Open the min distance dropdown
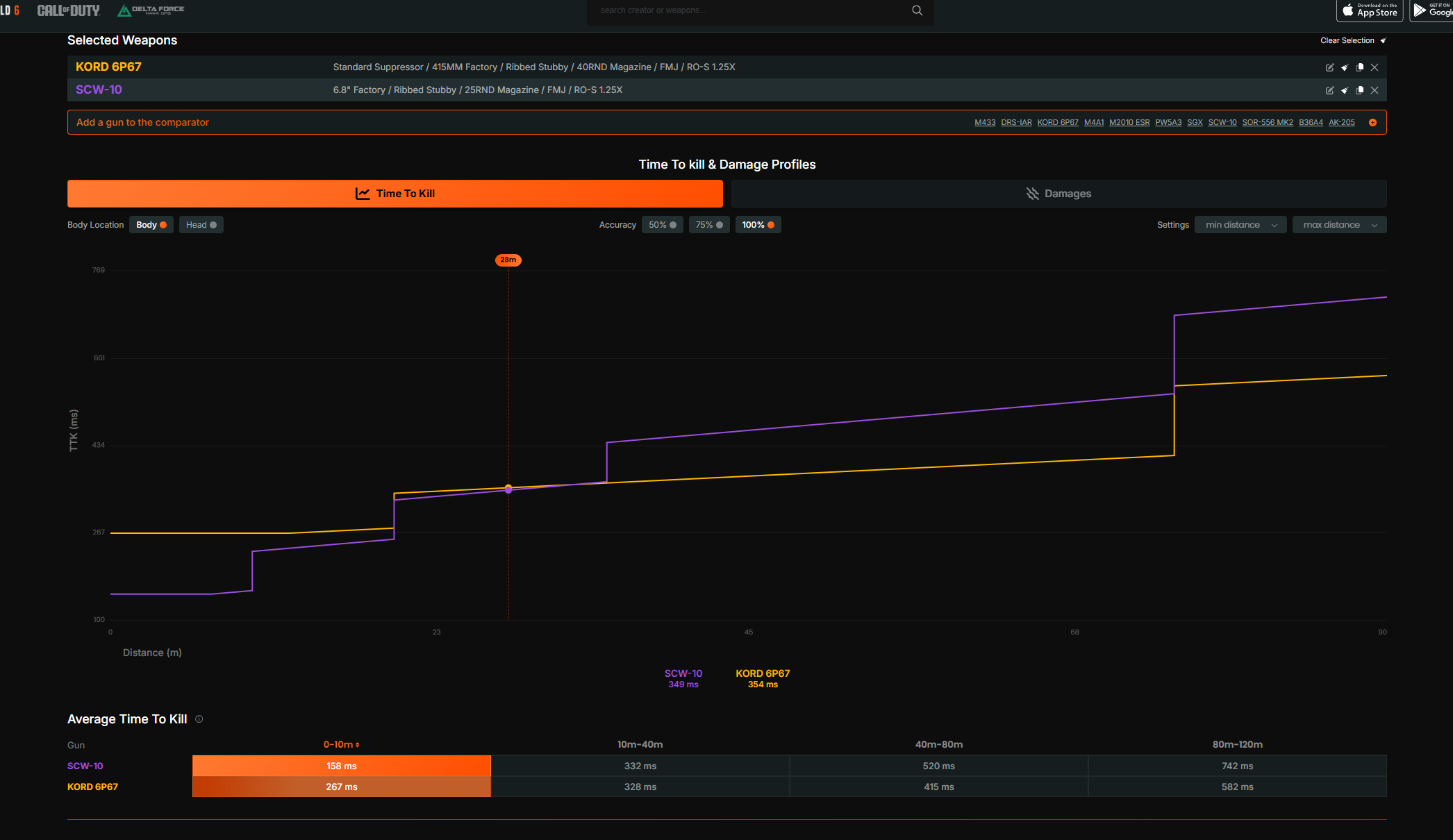Image resolution: width=1453 pixels, height=840 pixels. tap(1240, 225)
